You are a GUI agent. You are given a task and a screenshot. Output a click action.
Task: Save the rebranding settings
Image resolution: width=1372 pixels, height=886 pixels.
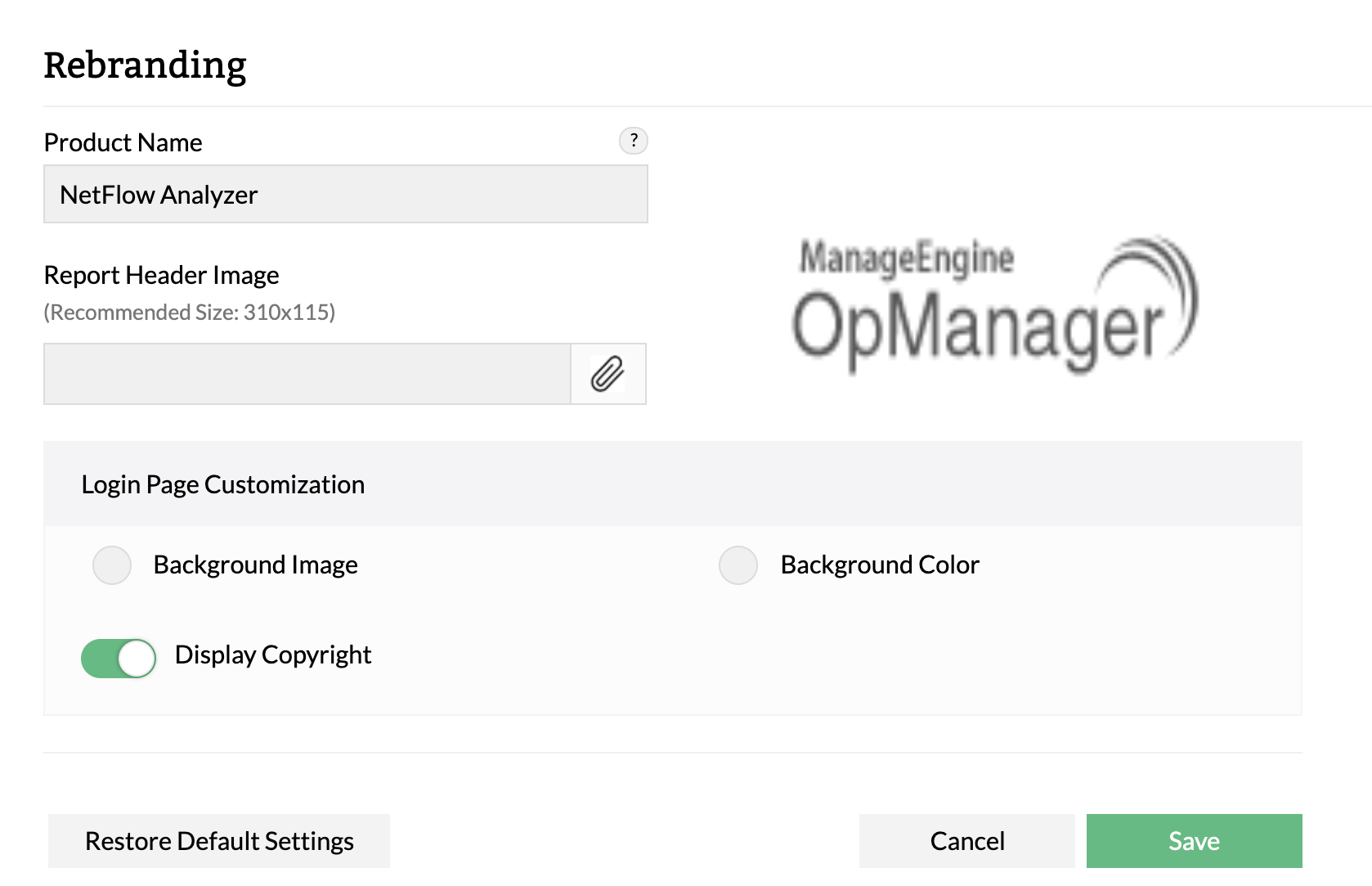tap(1194, 841)
